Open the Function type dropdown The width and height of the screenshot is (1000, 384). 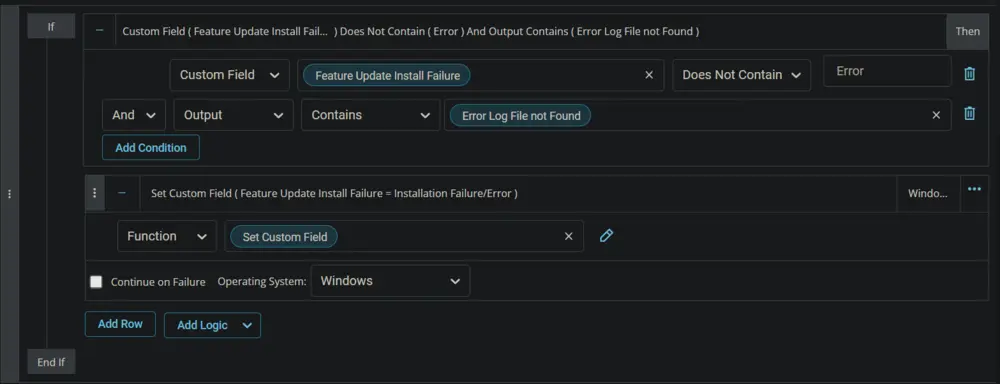167,237
